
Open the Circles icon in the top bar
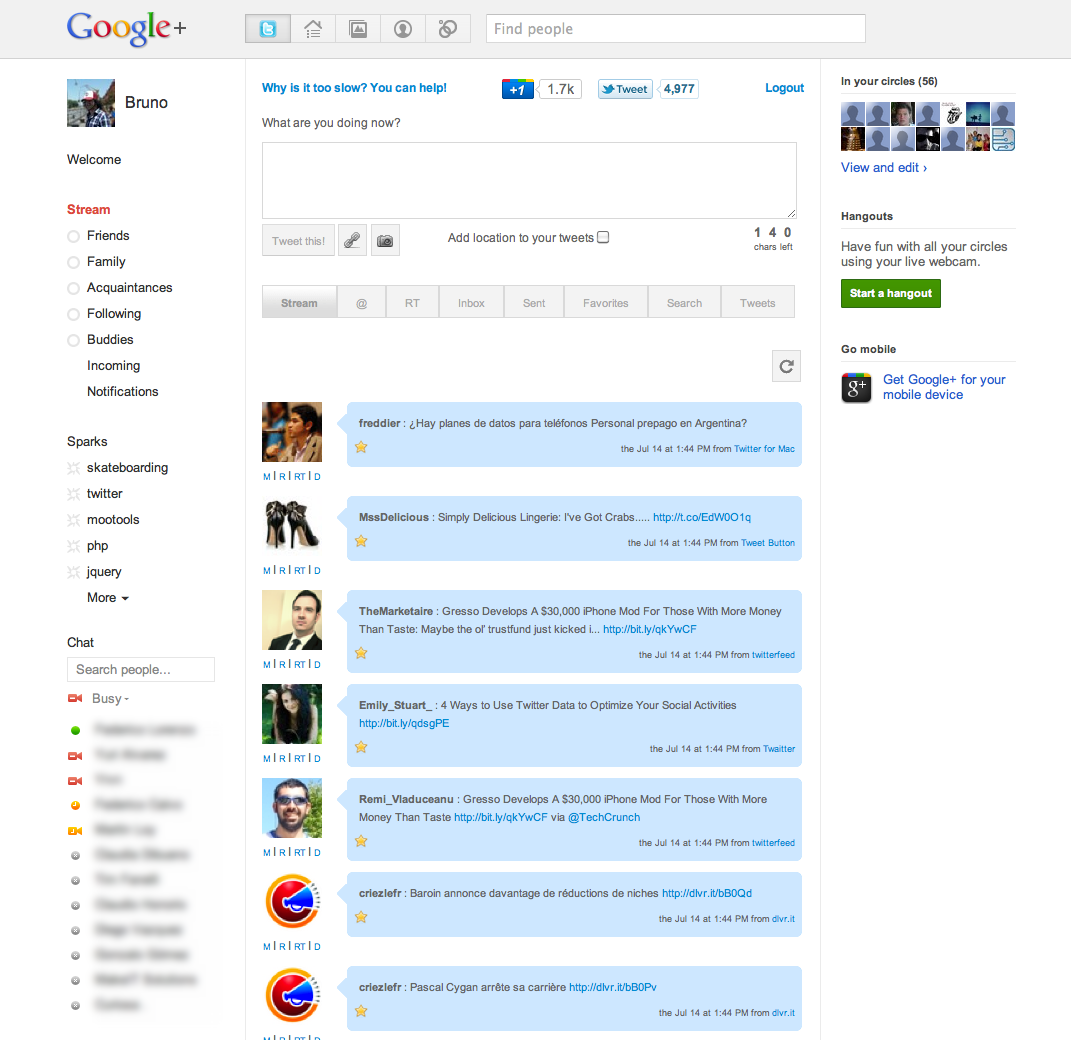(447, 28)
